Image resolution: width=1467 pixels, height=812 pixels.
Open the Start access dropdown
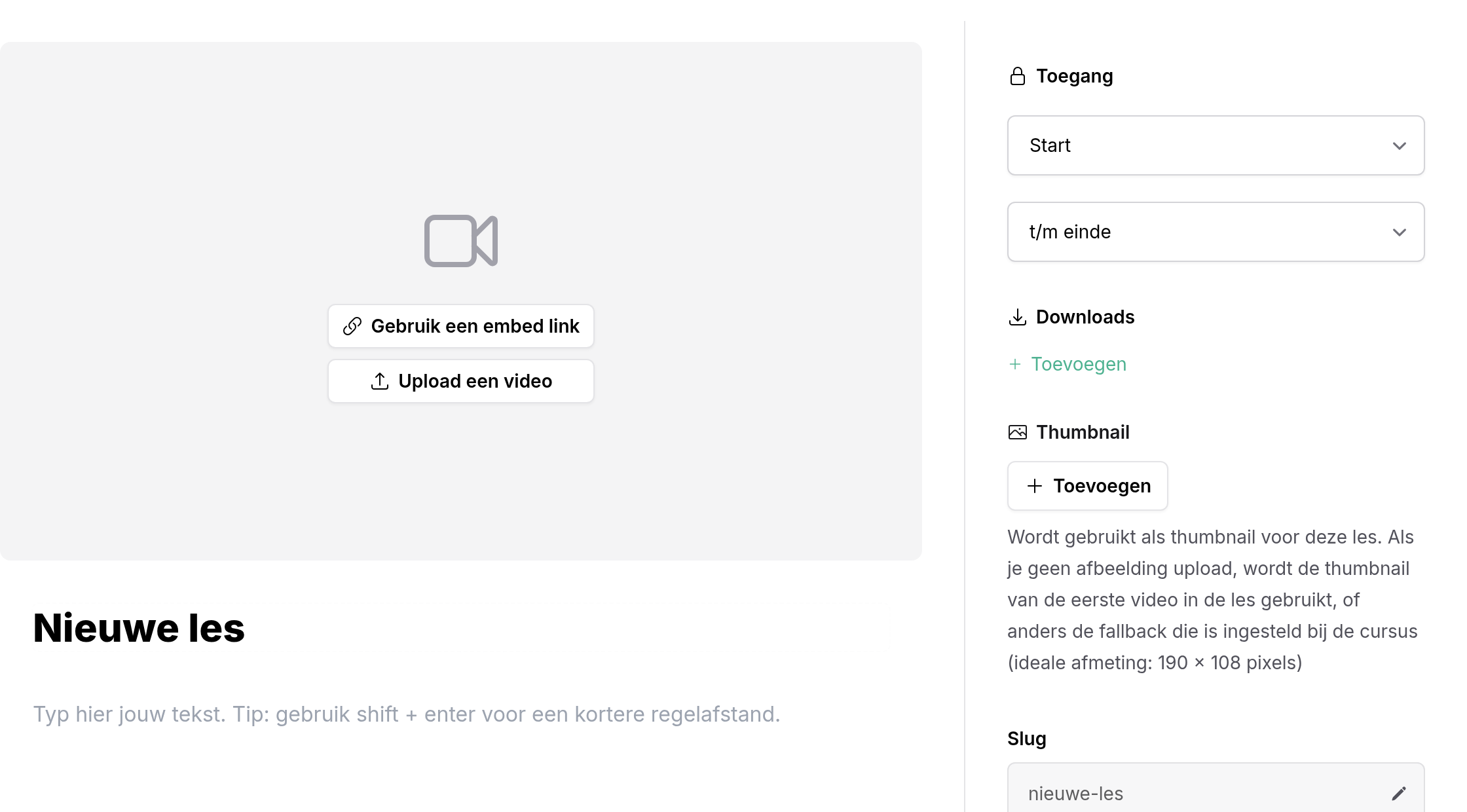[x=1216, y=145]
